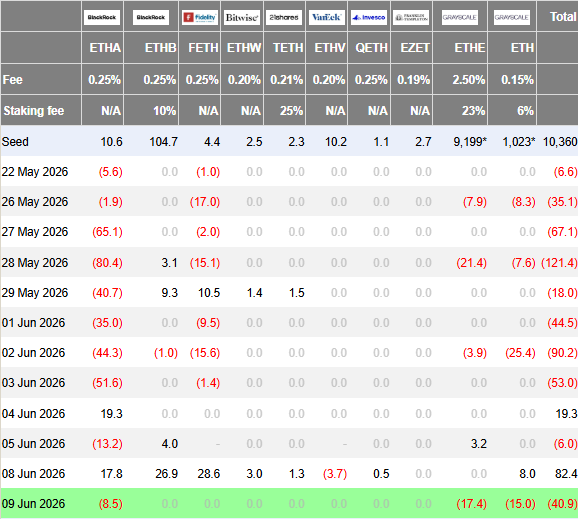The image size is (578, 519).
Task: Click the Total column header
Action: tap(563, 17)
